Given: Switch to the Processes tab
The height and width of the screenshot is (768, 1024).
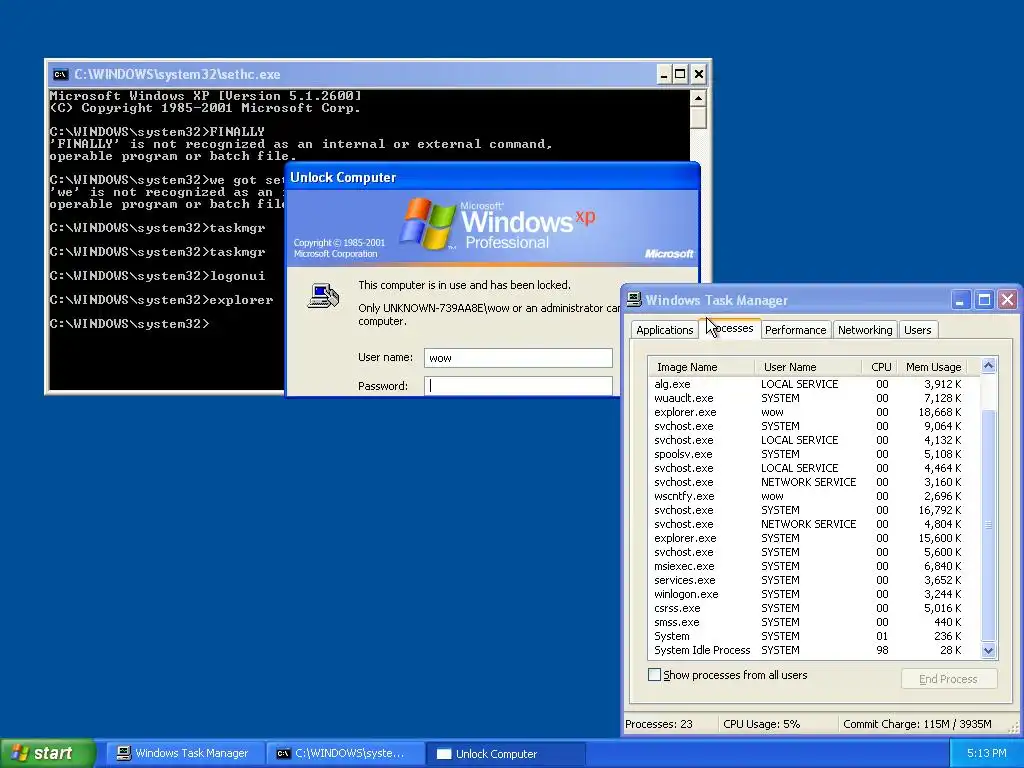Looking at the screenshot, I should pos(730,328).
